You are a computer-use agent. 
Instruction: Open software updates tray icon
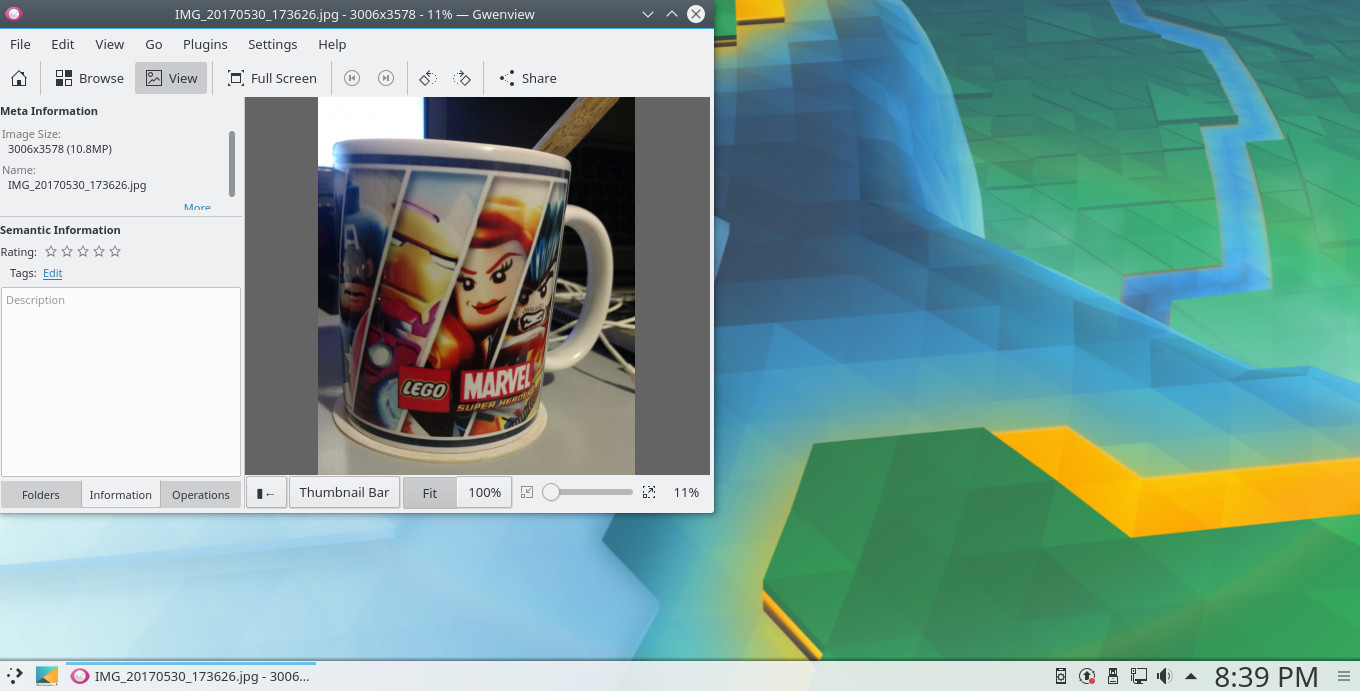pyautogui.click(x=1087, y=676)
